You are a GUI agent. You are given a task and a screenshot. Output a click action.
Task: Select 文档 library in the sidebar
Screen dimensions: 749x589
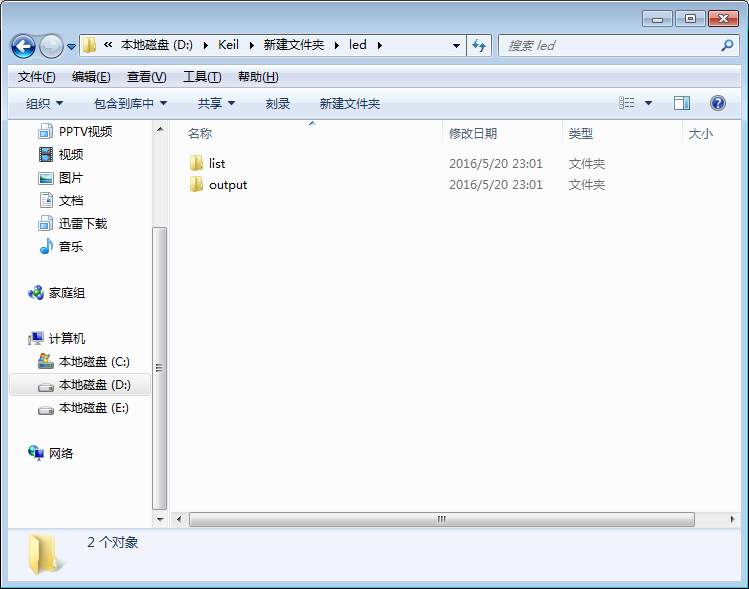pos(61,201)
